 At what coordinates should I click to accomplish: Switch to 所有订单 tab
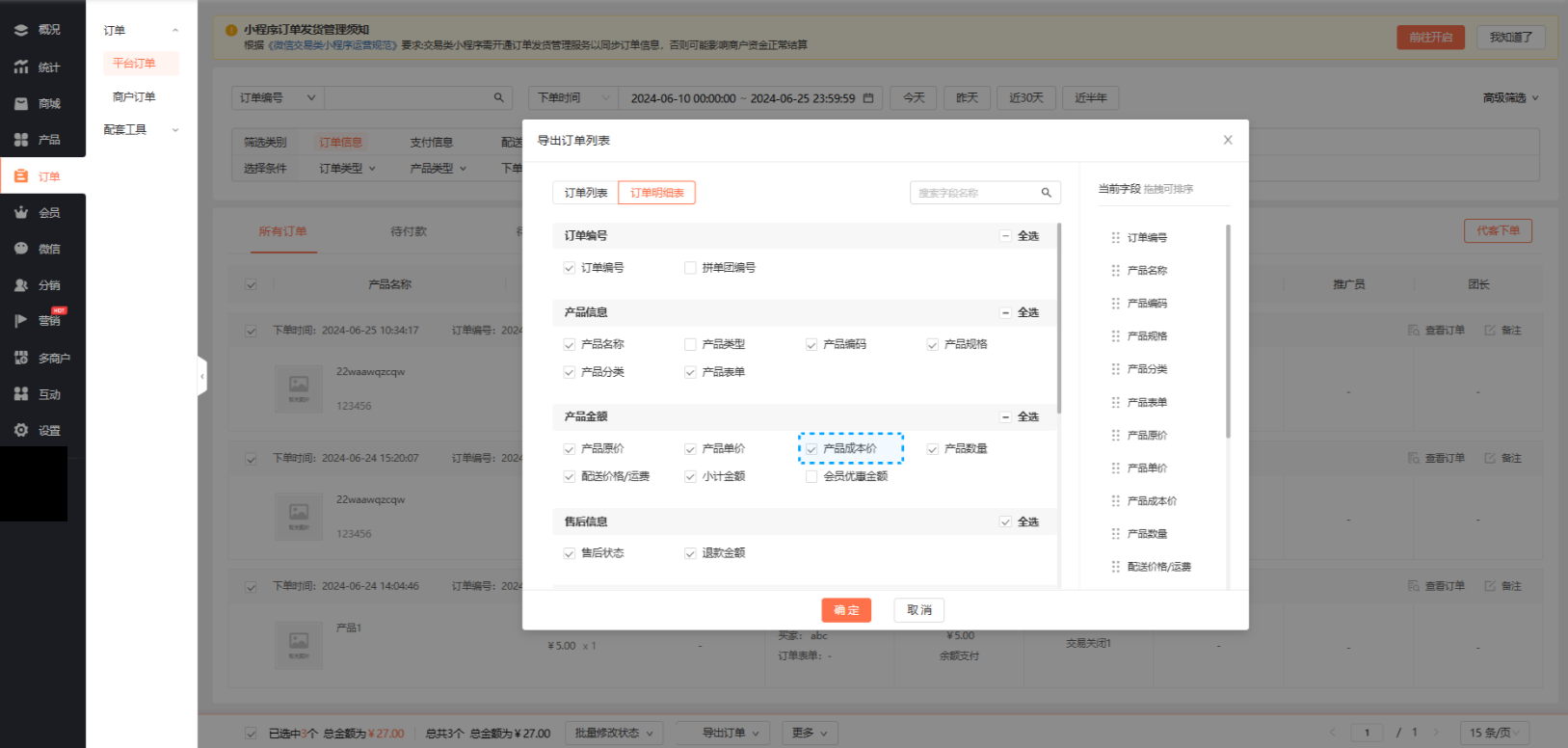282,231
